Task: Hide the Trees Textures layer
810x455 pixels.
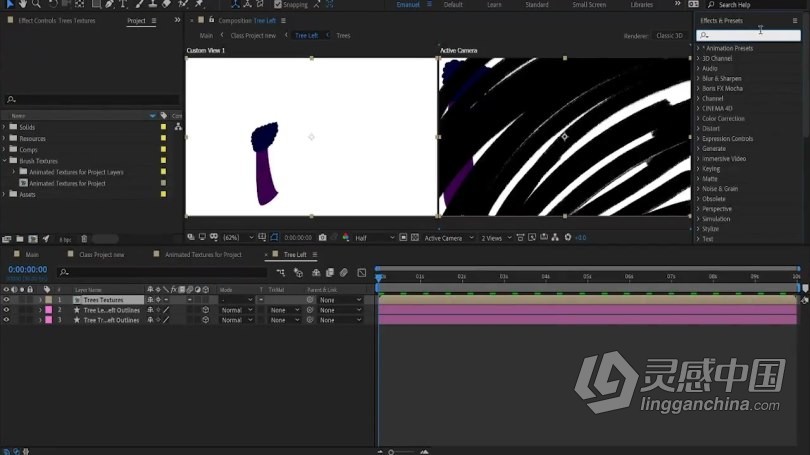Action: click(x=6, y=300)
